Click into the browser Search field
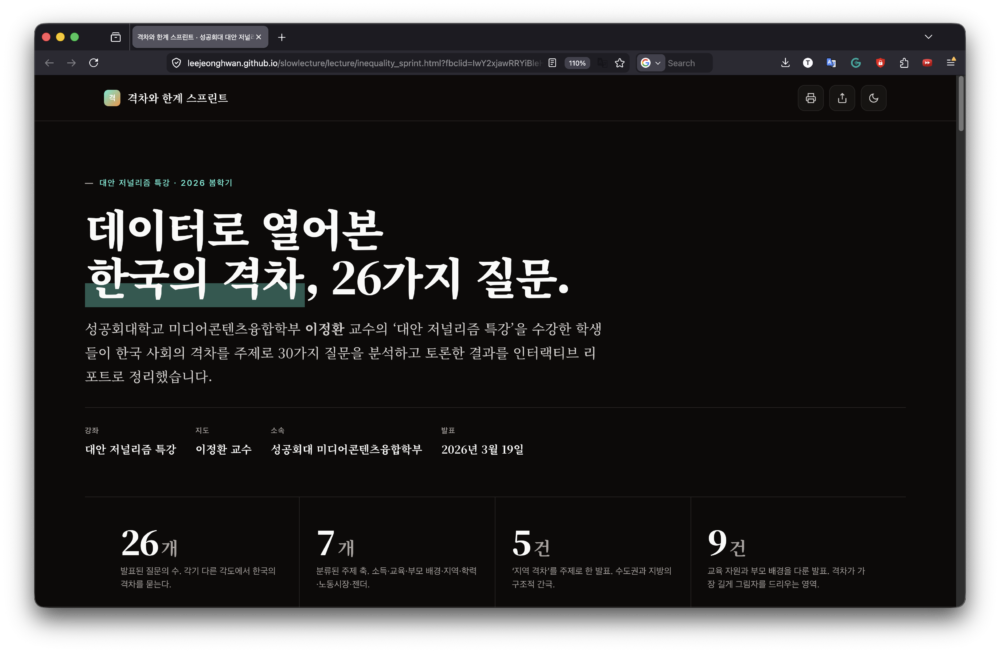Viewport: 1000px width, 653px height. tap(688, 63)
